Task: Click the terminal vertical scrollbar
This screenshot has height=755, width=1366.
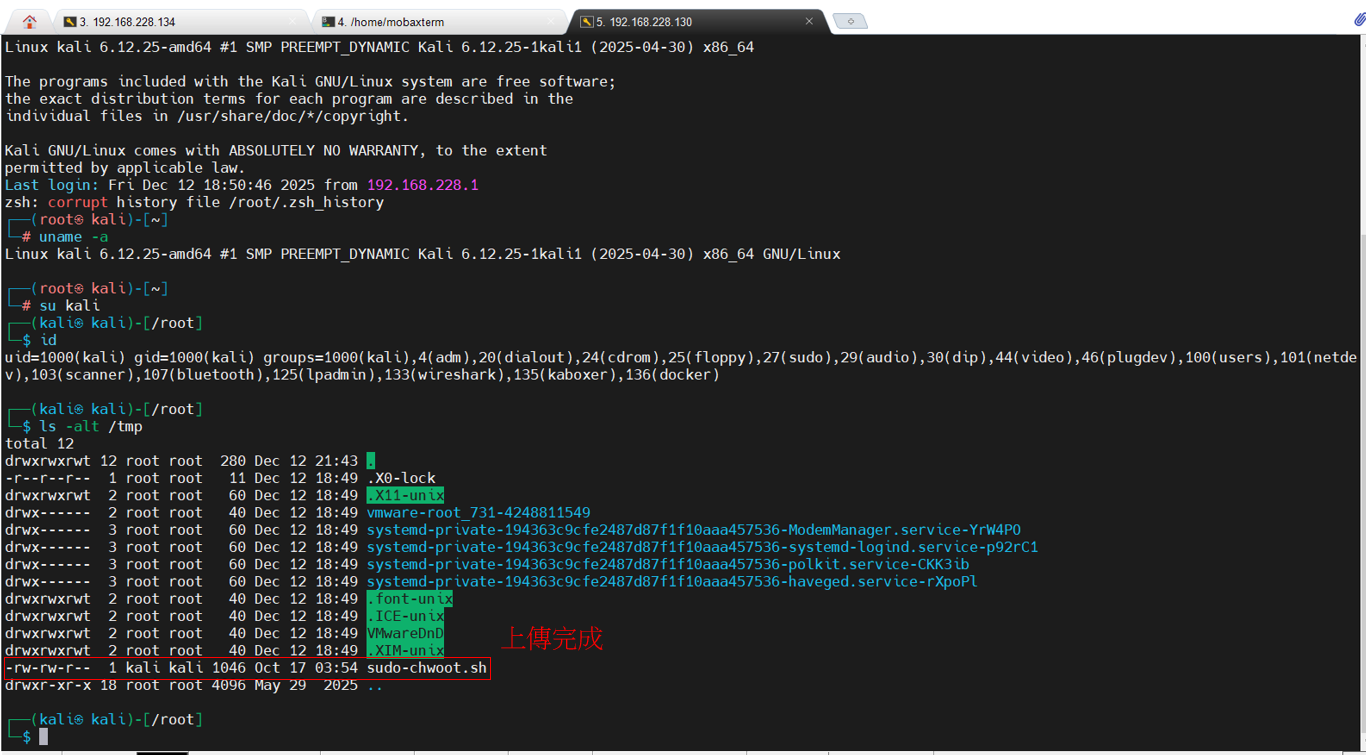Action: (x=1361, y=390)
